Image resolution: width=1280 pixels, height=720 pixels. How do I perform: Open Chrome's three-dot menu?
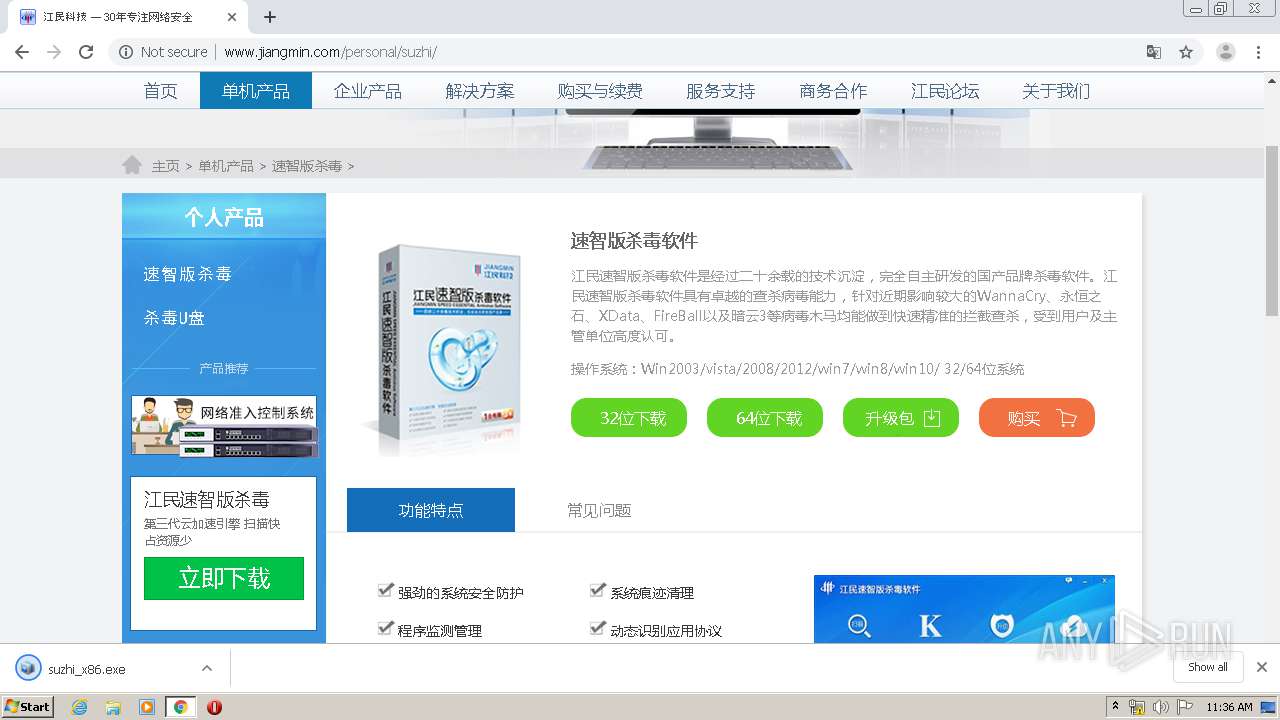click(x=1258, y=52)
